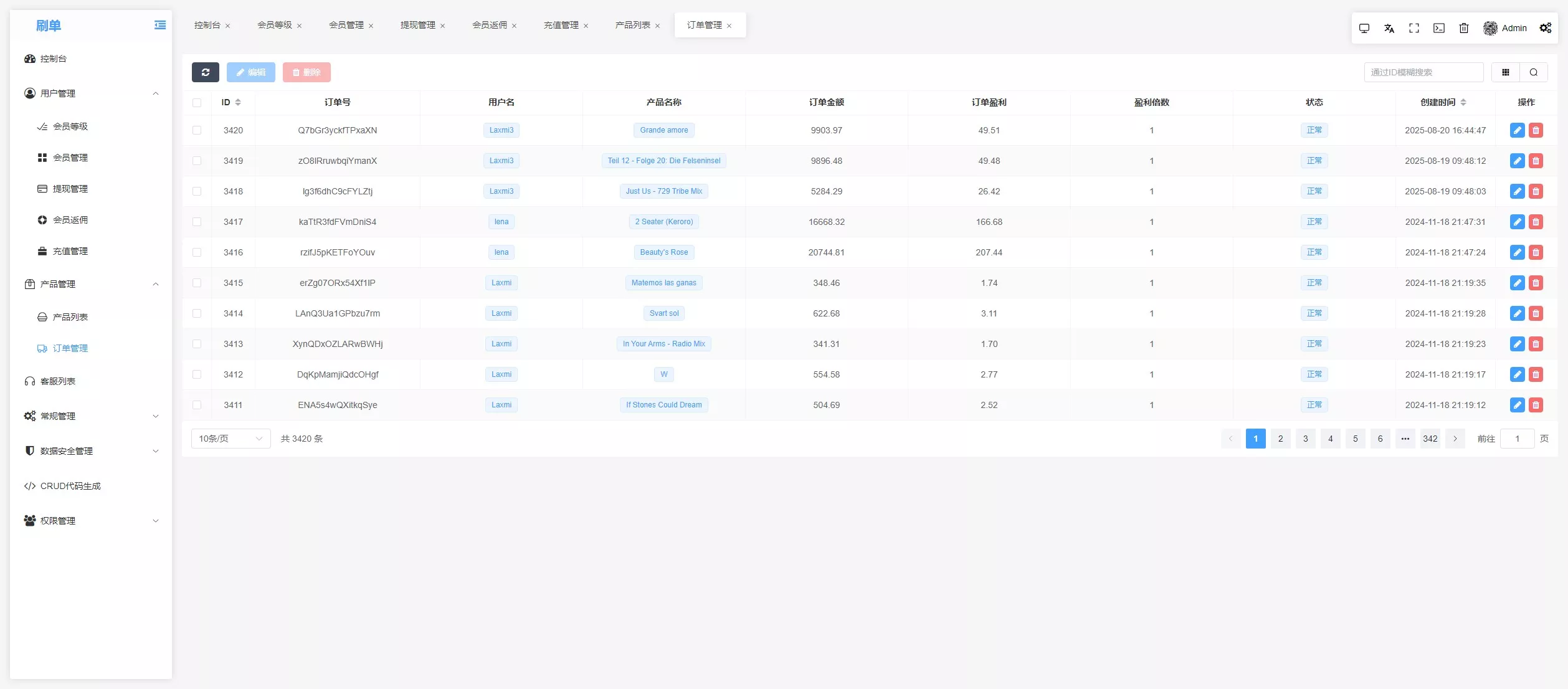The image size is (1568, 689).
Task: Switch to the 会员管理 tab
Action: point(346,25)
